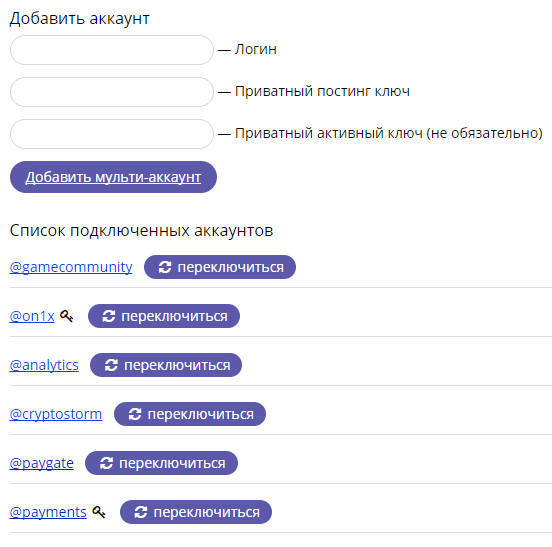
Task: Click the key icon next to @on1x
Action: [67, 316]
